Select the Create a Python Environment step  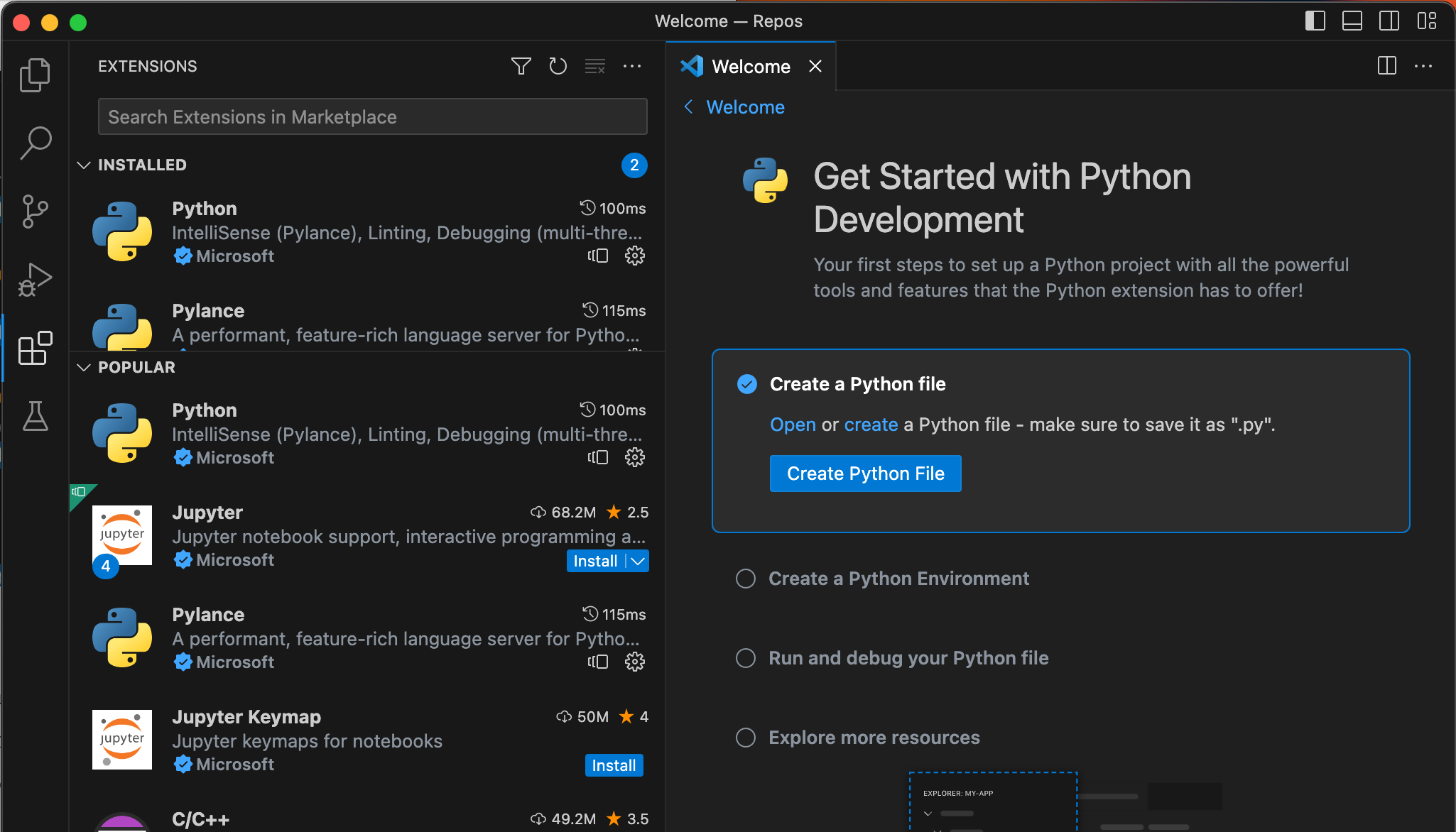[898, 579]
